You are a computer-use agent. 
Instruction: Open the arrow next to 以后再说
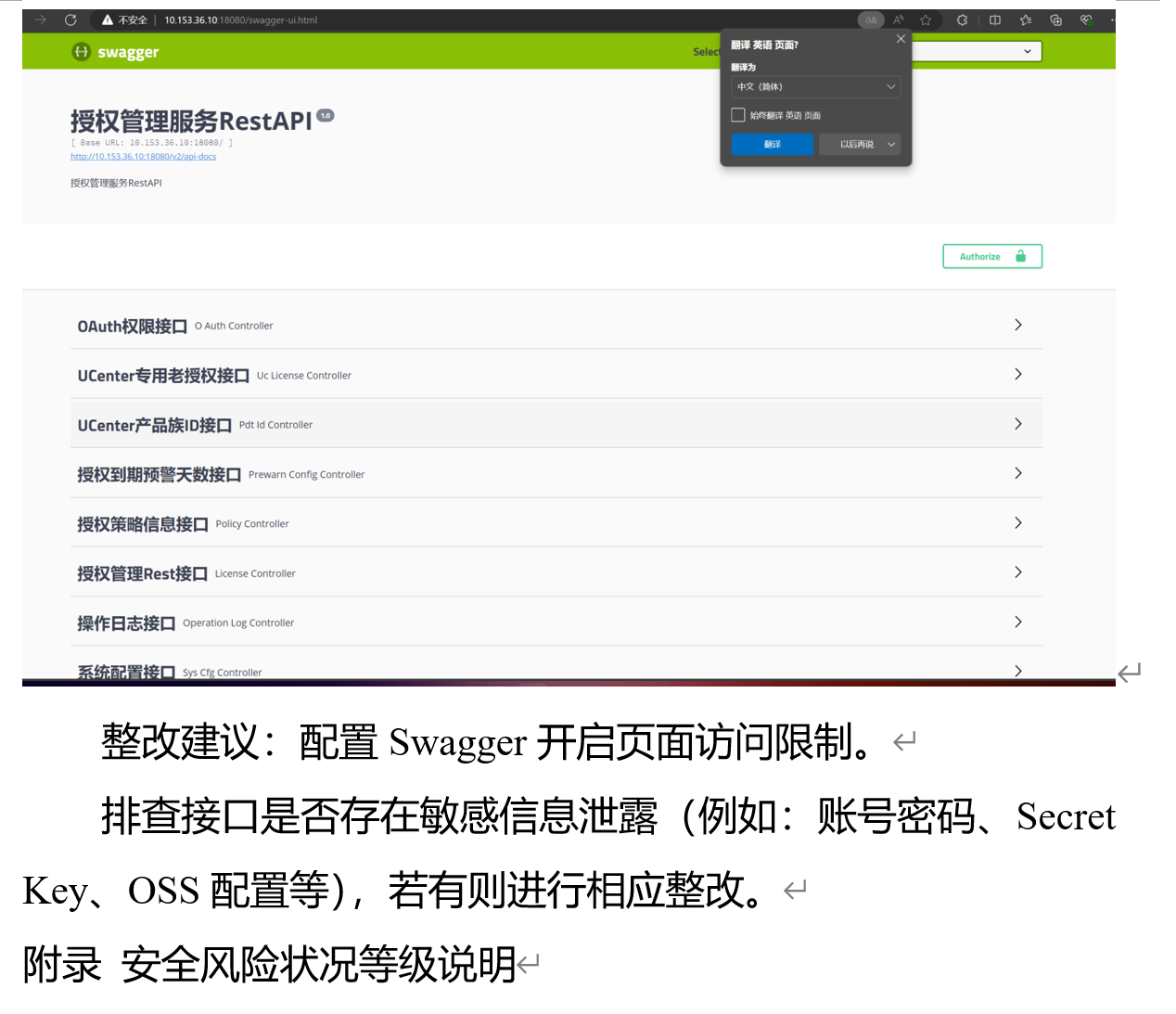tap(891, 144)
